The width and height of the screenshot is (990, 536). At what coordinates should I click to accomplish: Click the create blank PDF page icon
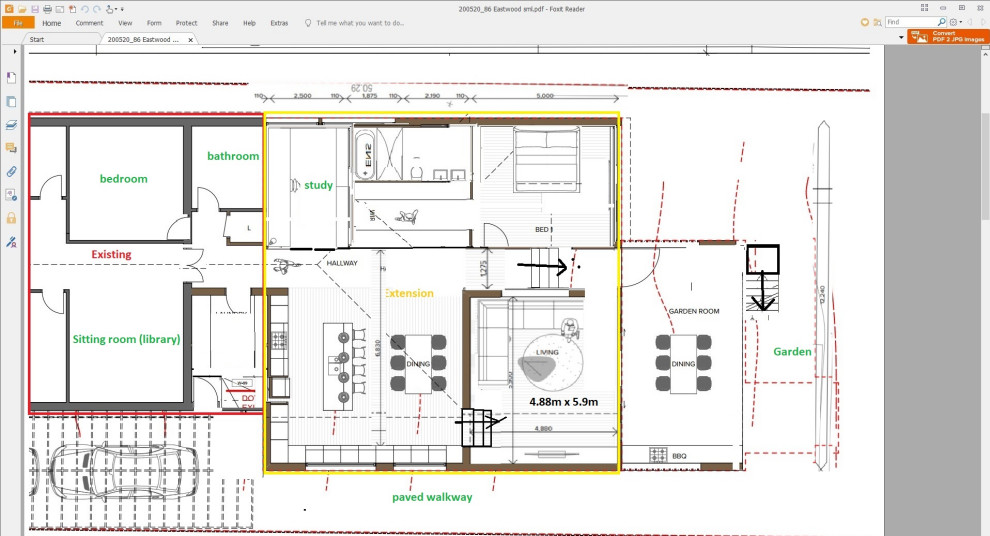(73, 9)
